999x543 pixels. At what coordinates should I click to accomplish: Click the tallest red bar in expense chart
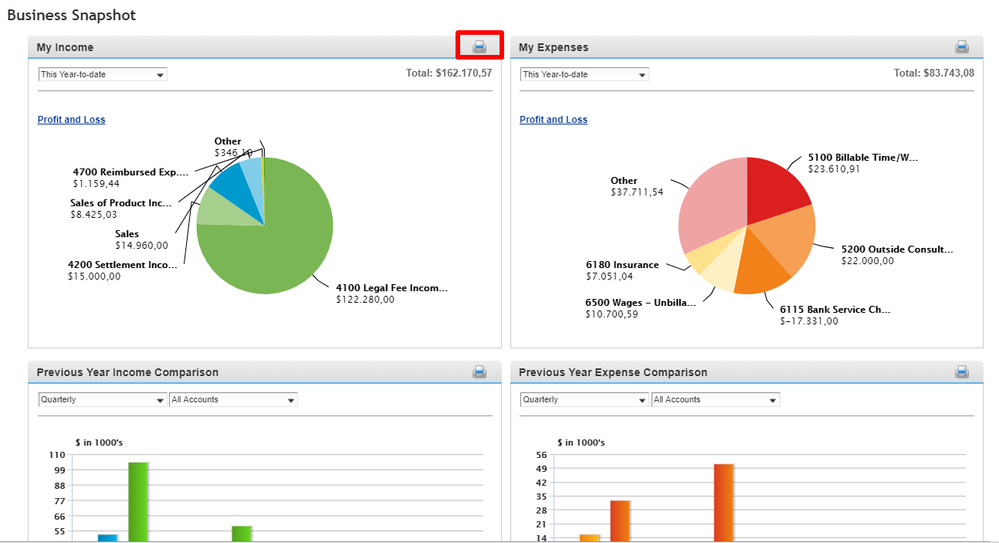(x=724, y=503)
